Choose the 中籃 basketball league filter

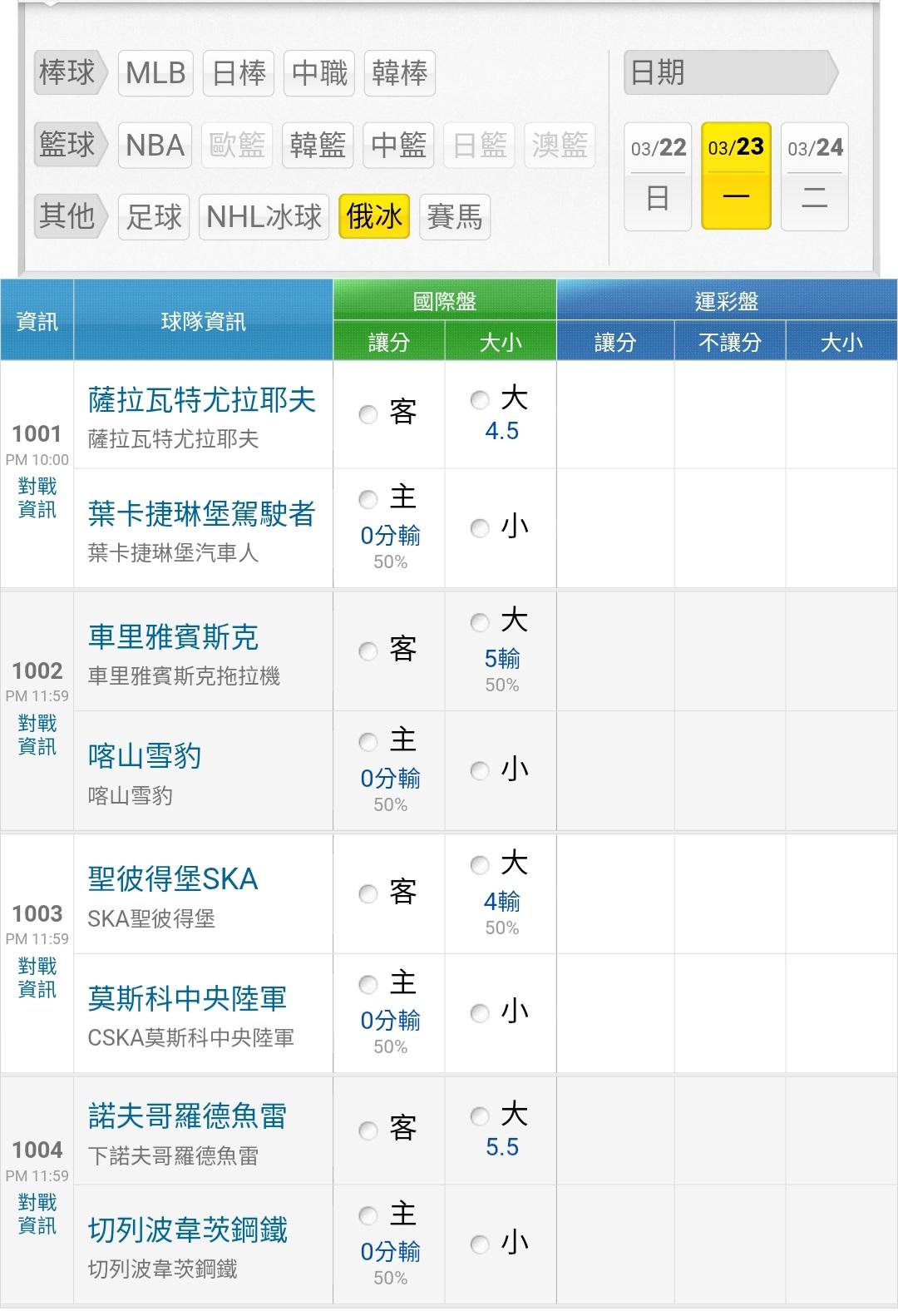(398, 146)
